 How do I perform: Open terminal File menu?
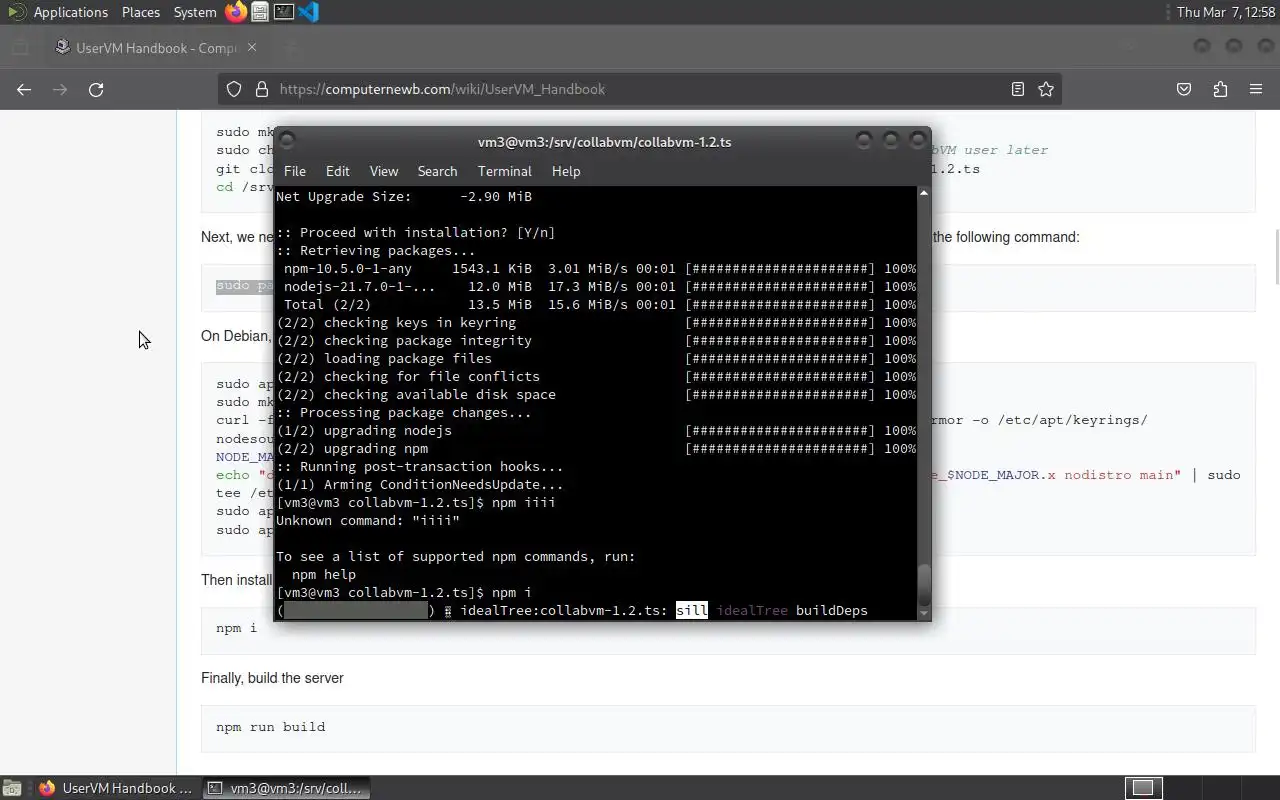295,171
